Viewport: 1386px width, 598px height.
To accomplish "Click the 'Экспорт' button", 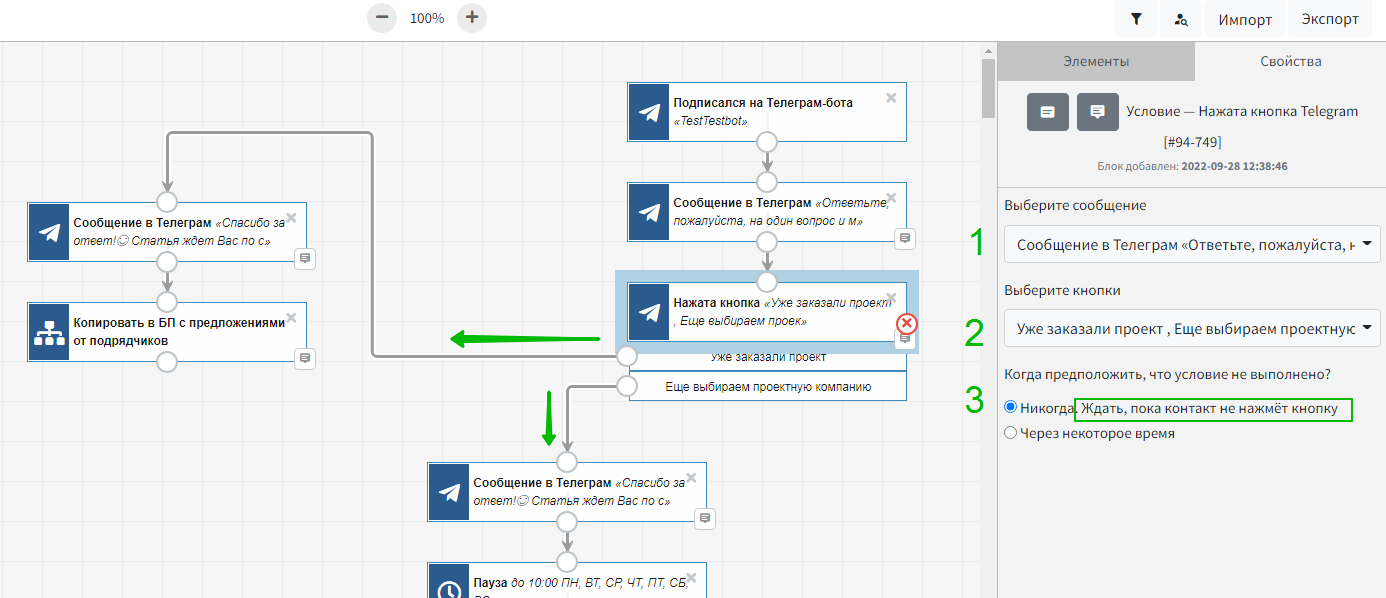I will [1330, 19].
